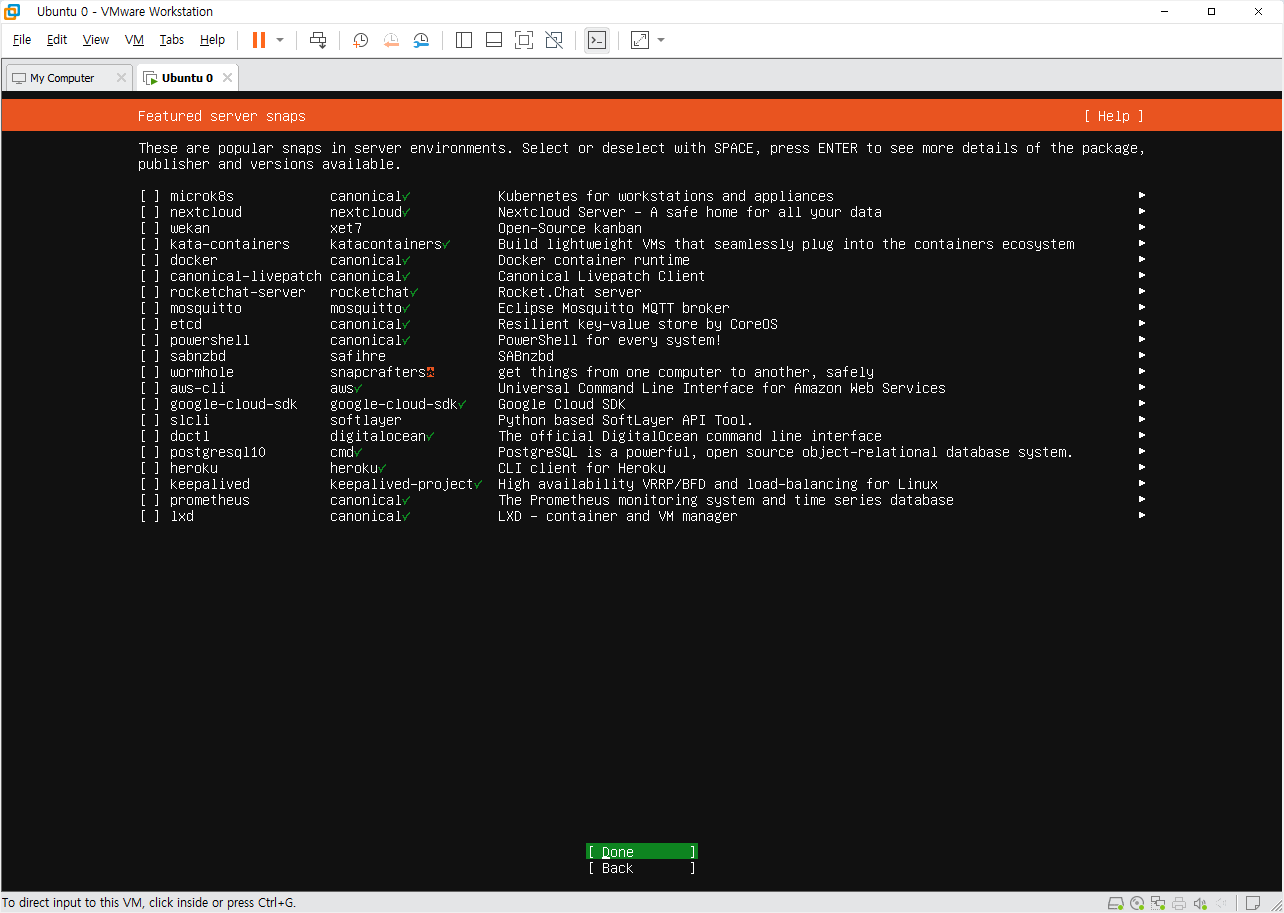1284x913 pixels.
Task: Click the orange Pause VM button
Action: [259, 40]
